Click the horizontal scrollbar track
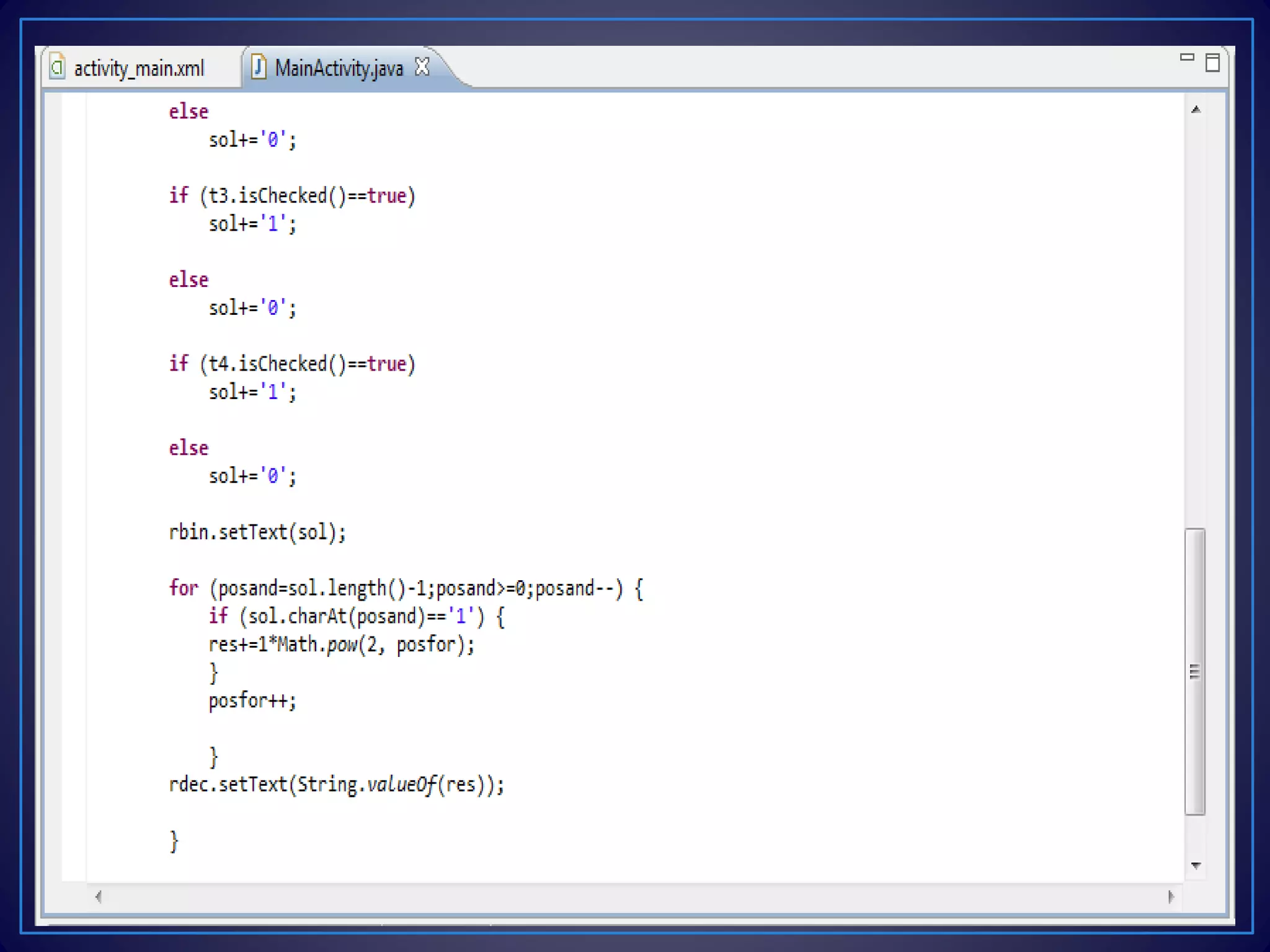The height and width of the screenshot is (952, 1270). [633, 896]
